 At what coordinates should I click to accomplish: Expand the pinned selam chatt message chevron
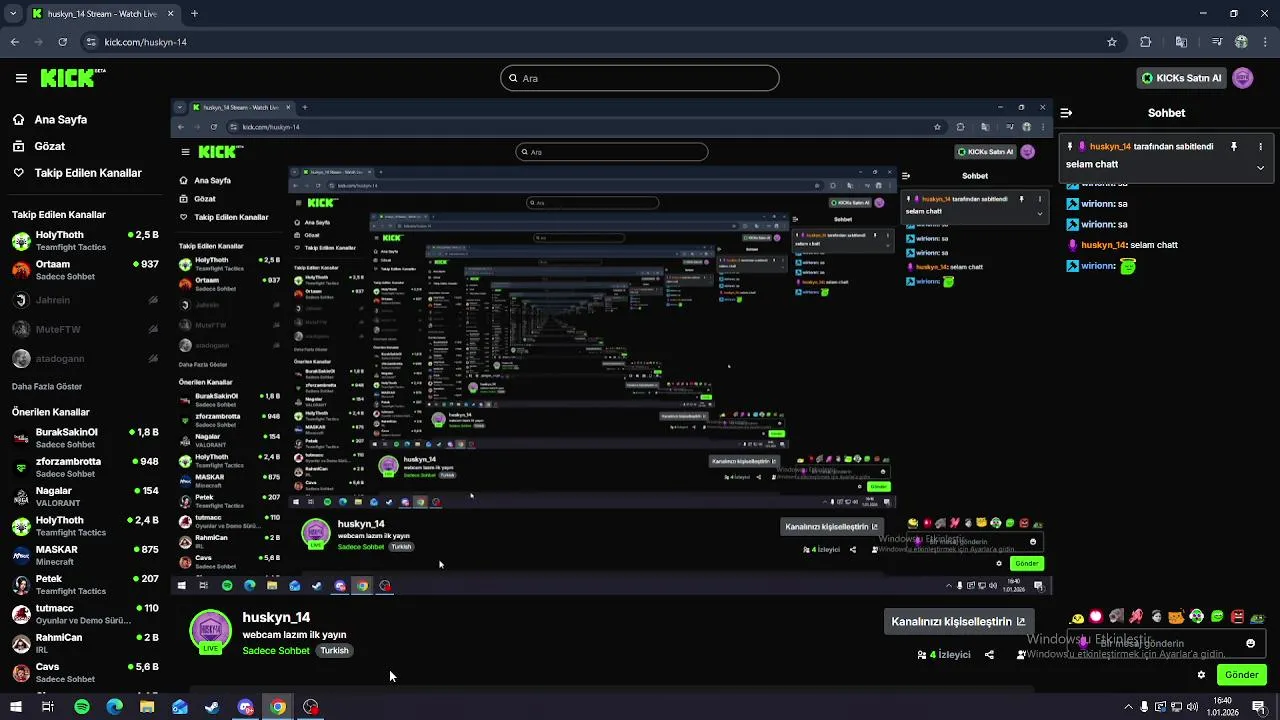pyautogui.click(x=1260, y=167)
